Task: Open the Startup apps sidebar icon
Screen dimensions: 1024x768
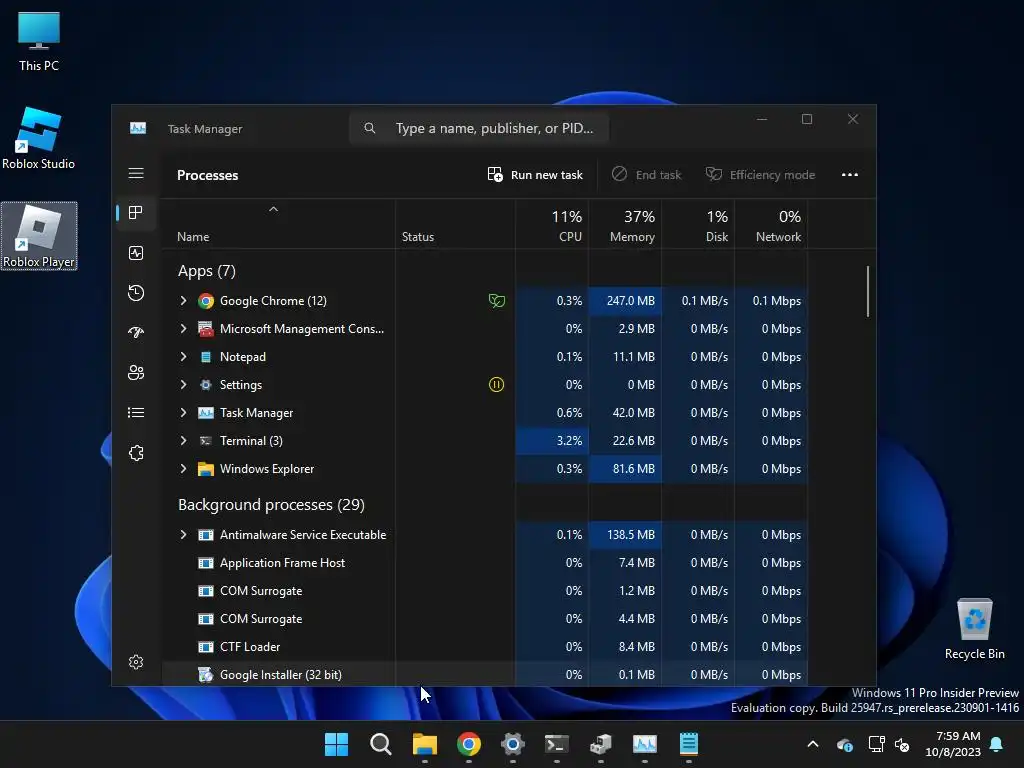Action: (136, 332)
